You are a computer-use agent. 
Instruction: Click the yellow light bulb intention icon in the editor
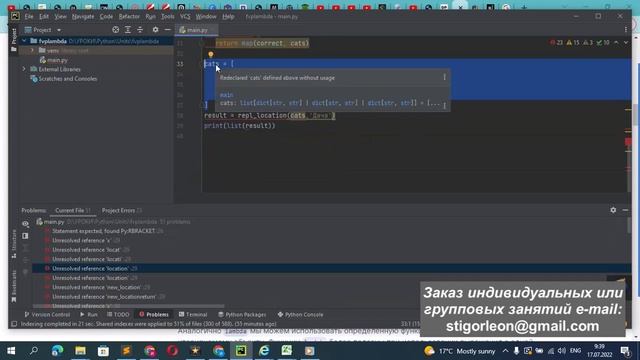tap(211, 54)
